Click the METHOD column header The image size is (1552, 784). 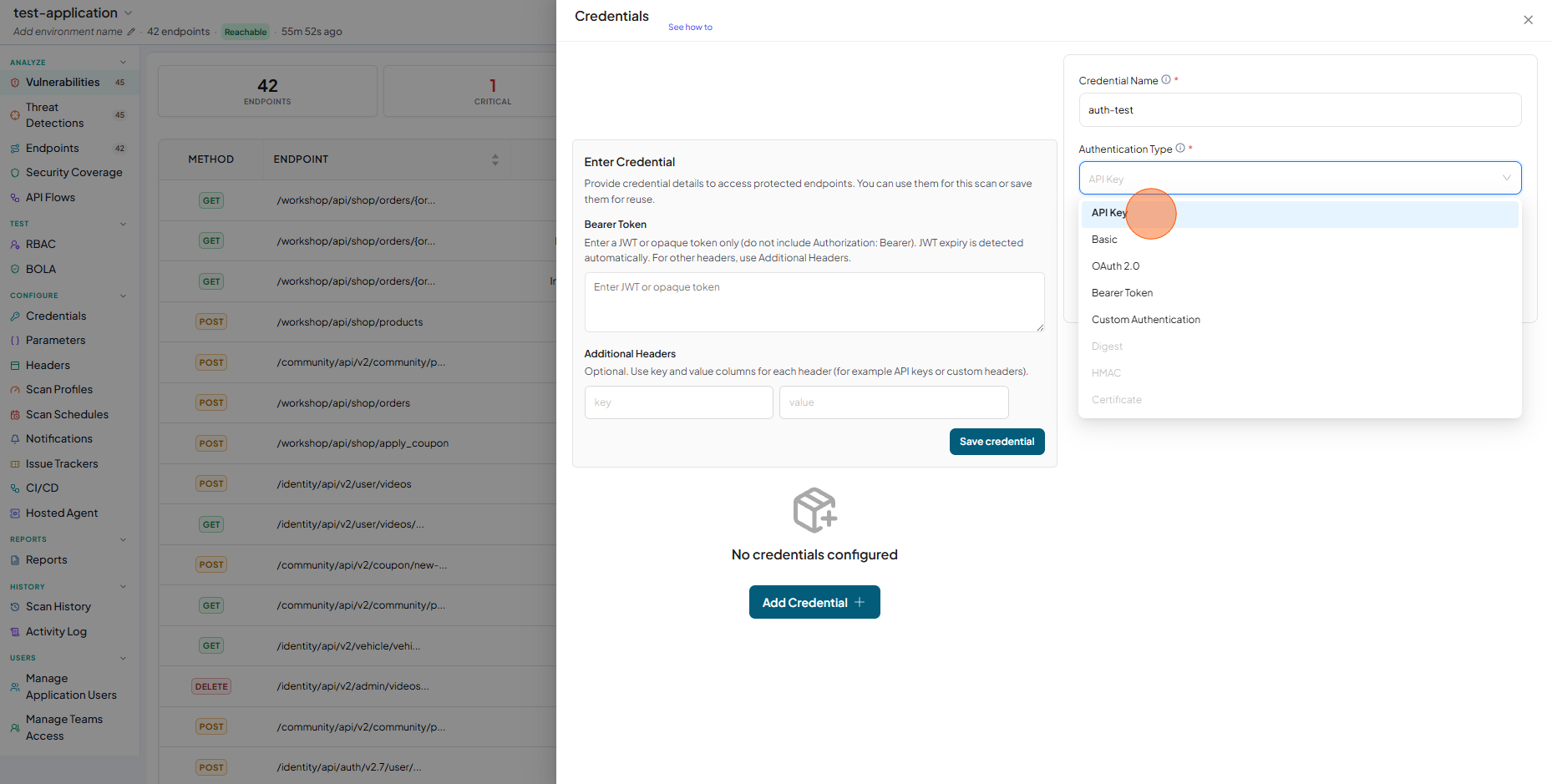(210, 159)
